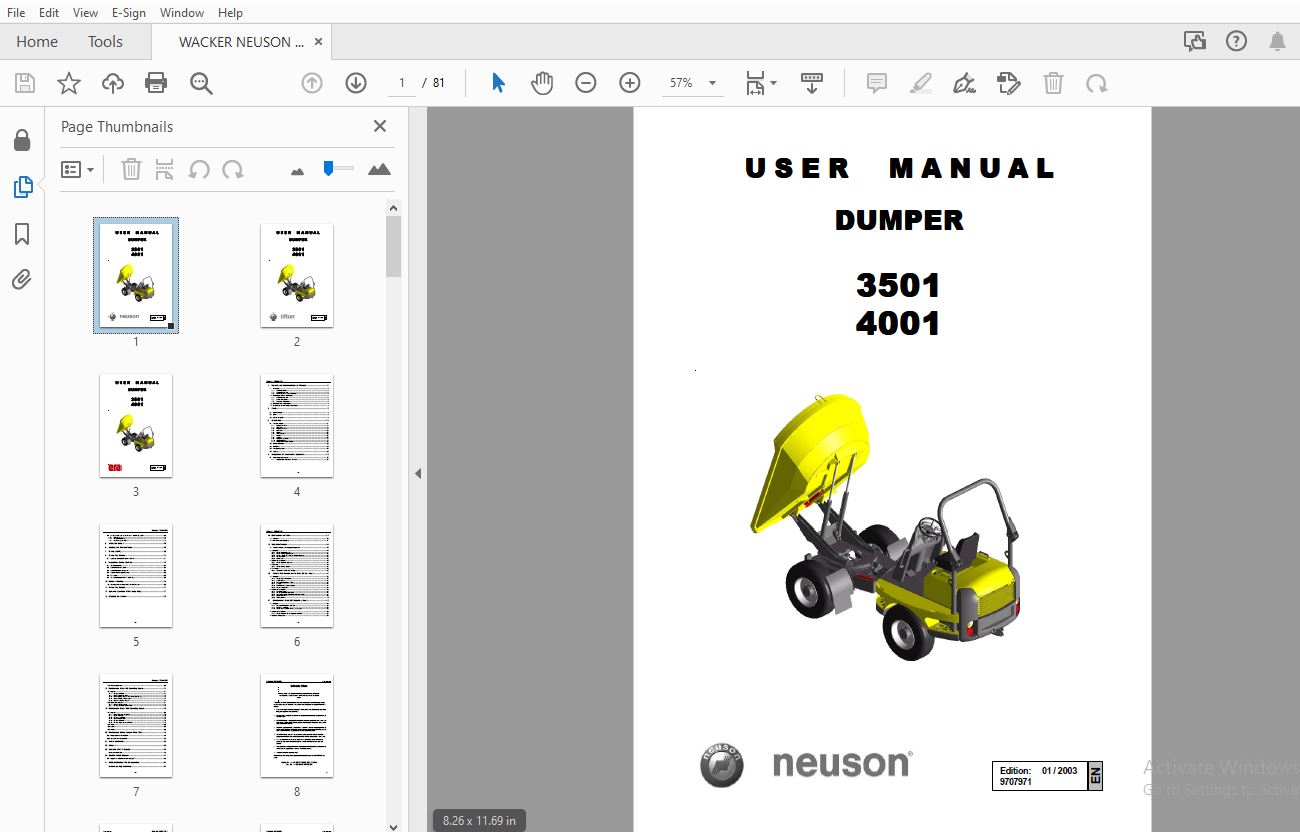Delete selected pages in thumbnails panel
The image size is (1300, 832).
coord(131,169)
